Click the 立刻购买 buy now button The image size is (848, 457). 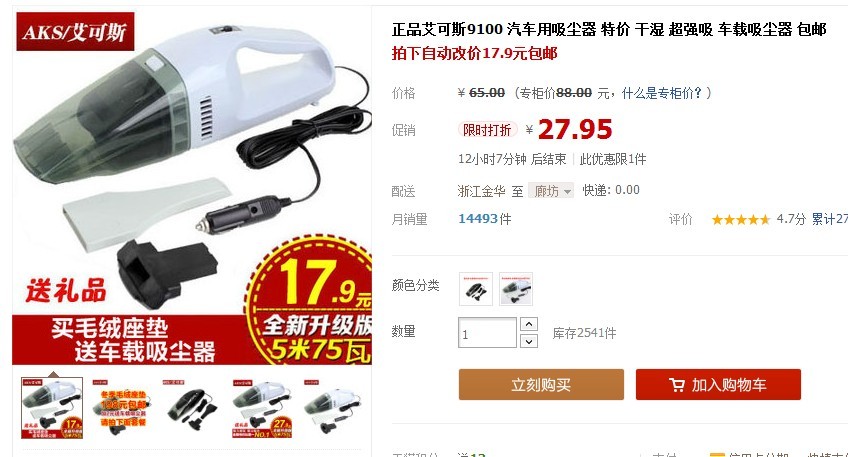541,385
